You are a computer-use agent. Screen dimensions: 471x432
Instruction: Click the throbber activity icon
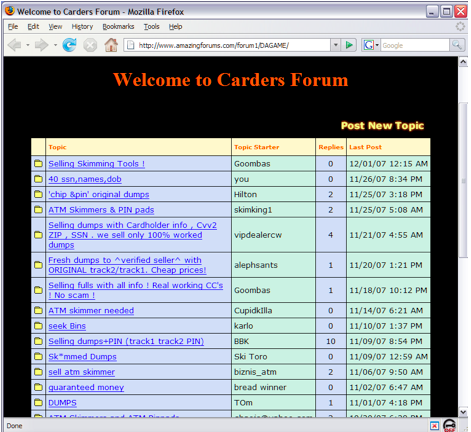[460, 26]
